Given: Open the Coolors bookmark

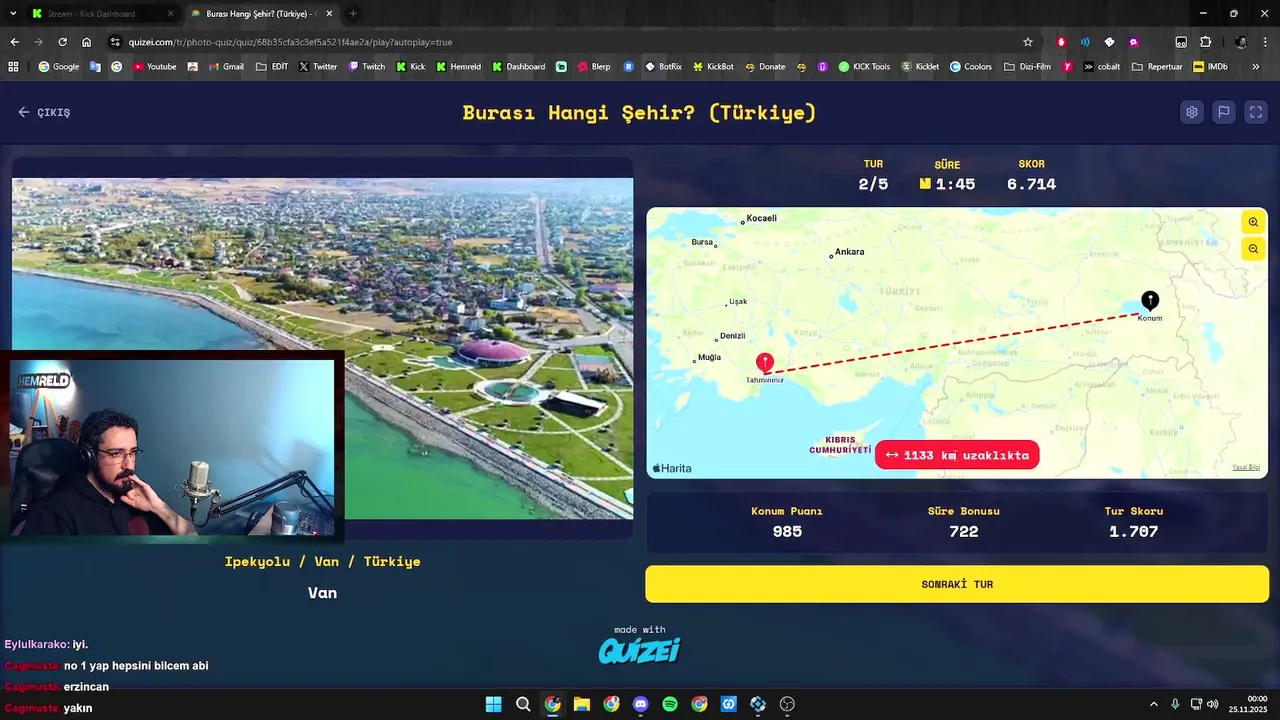Looking at the screenshot, I should coord(971,67).
